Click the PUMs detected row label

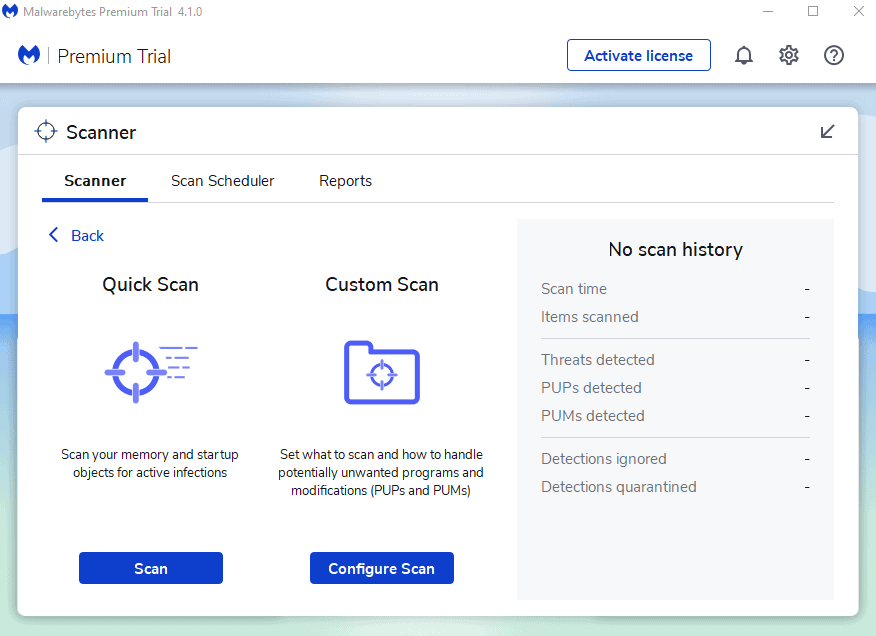click(593, 416)
